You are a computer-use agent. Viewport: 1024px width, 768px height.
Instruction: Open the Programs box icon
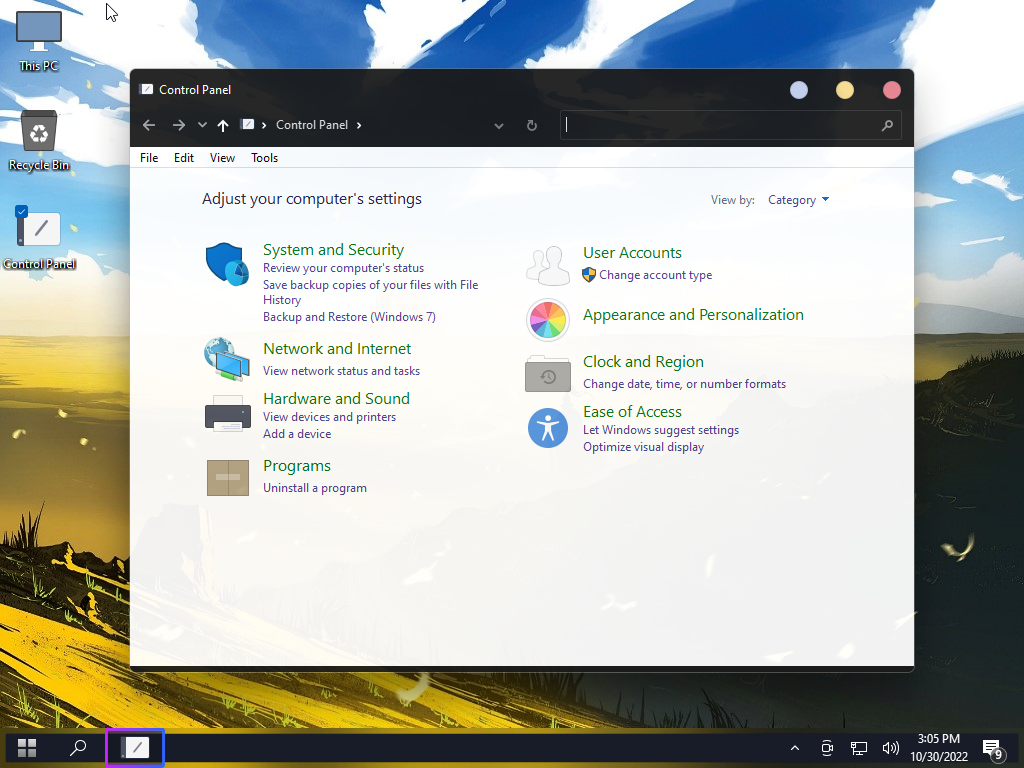[228, 477]
